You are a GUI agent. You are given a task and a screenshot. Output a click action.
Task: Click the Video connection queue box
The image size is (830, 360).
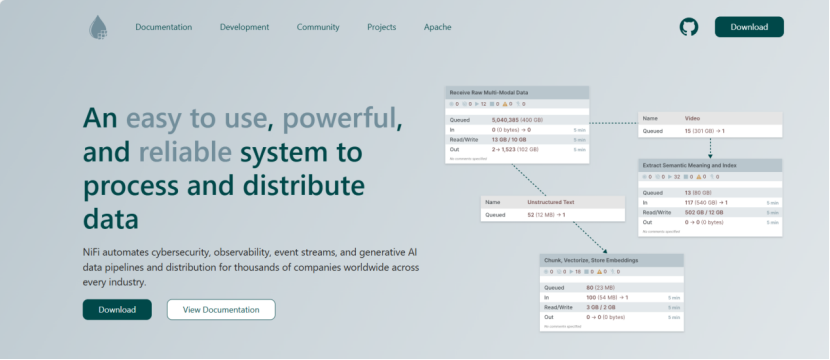pyautogui.click(x=710, y=125)
